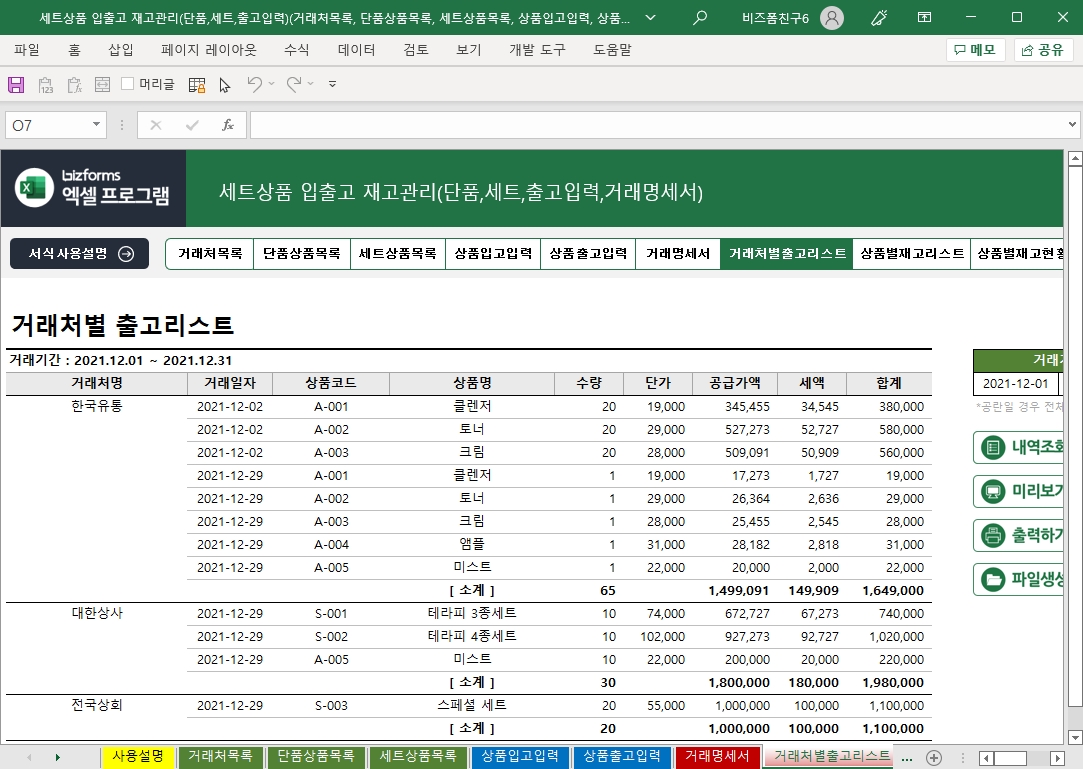Viewport: 1083px width, 769px height.
Task: Click the Ribbon Display Options icon
Action: pos(925,18)
